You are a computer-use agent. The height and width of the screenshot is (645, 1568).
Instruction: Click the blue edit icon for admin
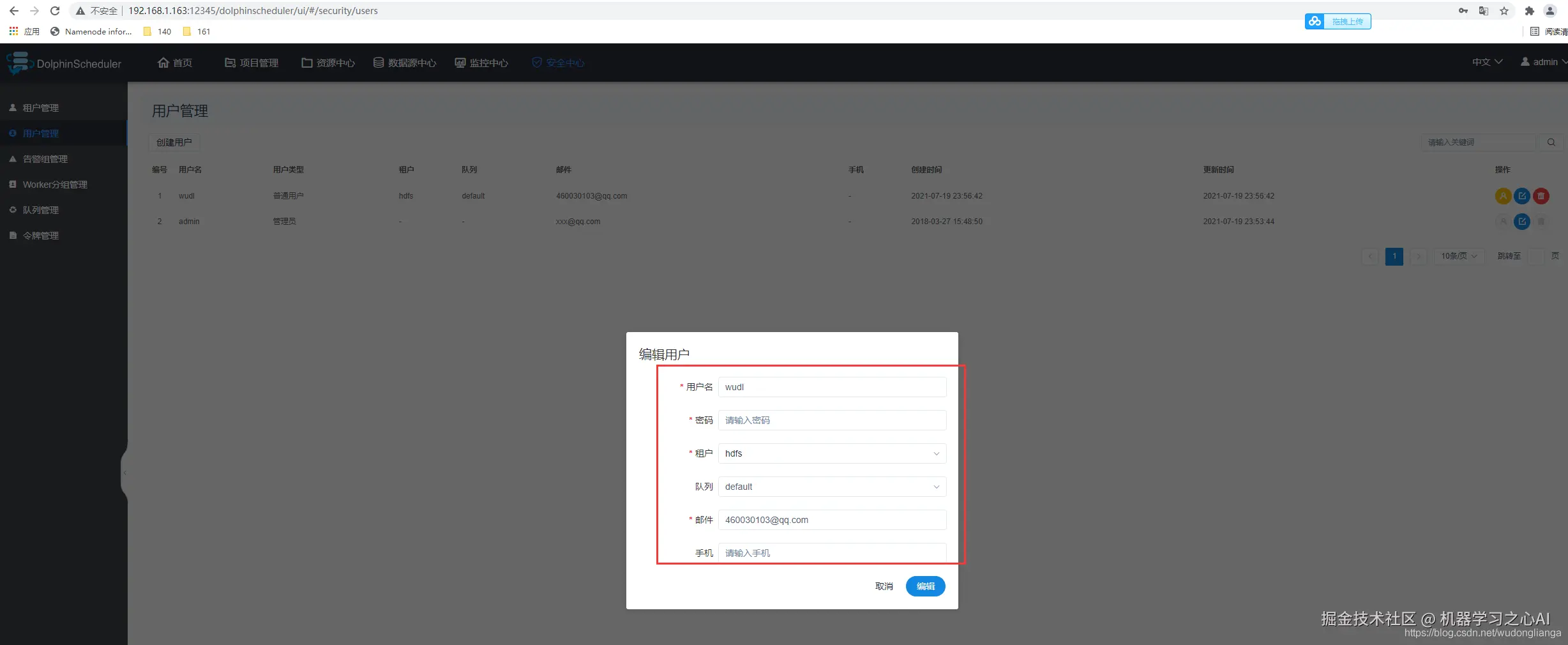tap(1522, 222)
